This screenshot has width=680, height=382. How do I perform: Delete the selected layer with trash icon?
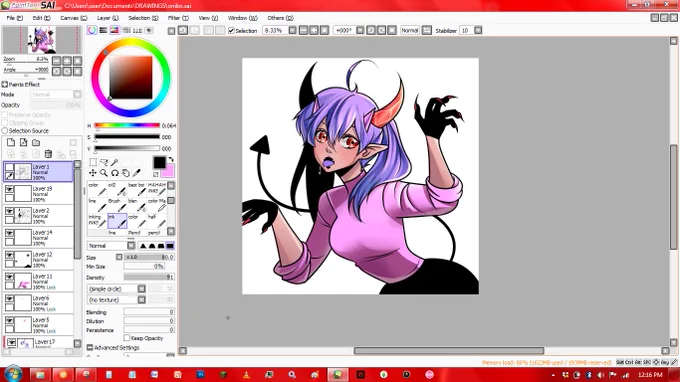coord(48,153)
